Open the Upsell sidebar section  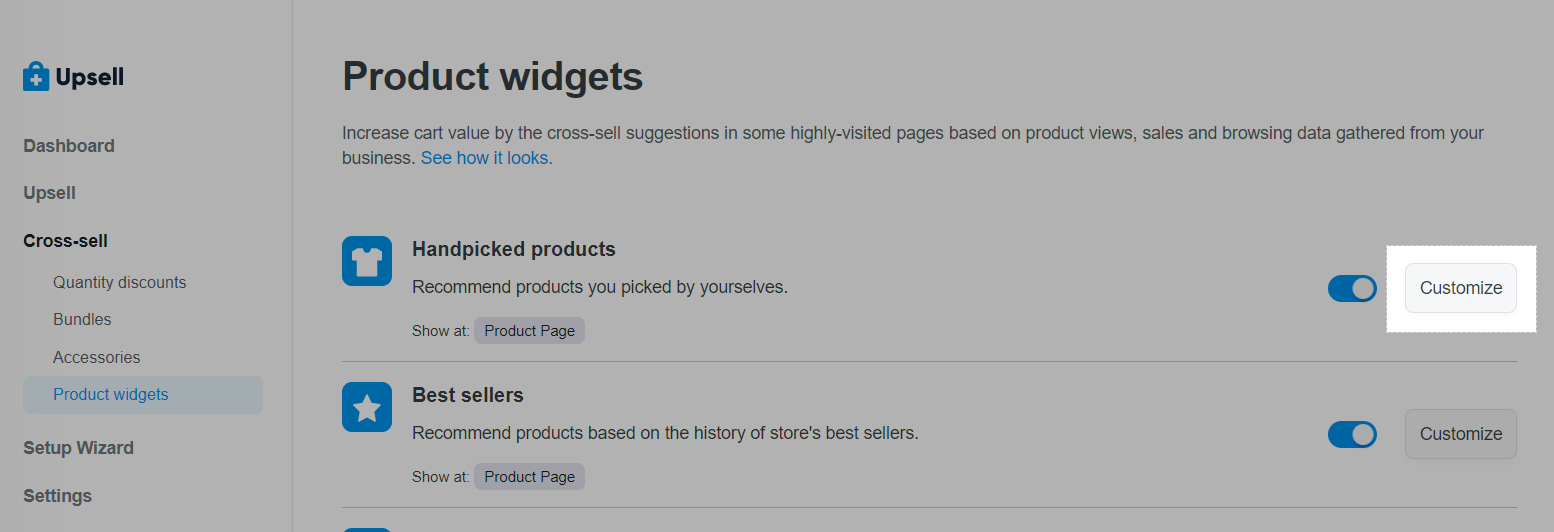[50, 193]
